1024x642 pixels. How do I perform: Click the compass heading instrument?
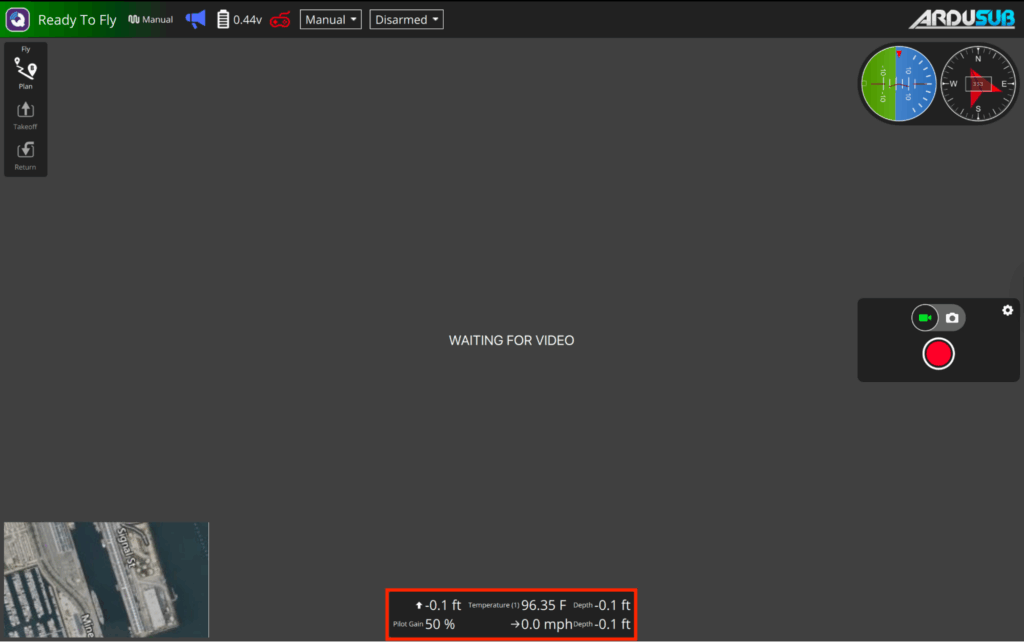click(977, 84)
